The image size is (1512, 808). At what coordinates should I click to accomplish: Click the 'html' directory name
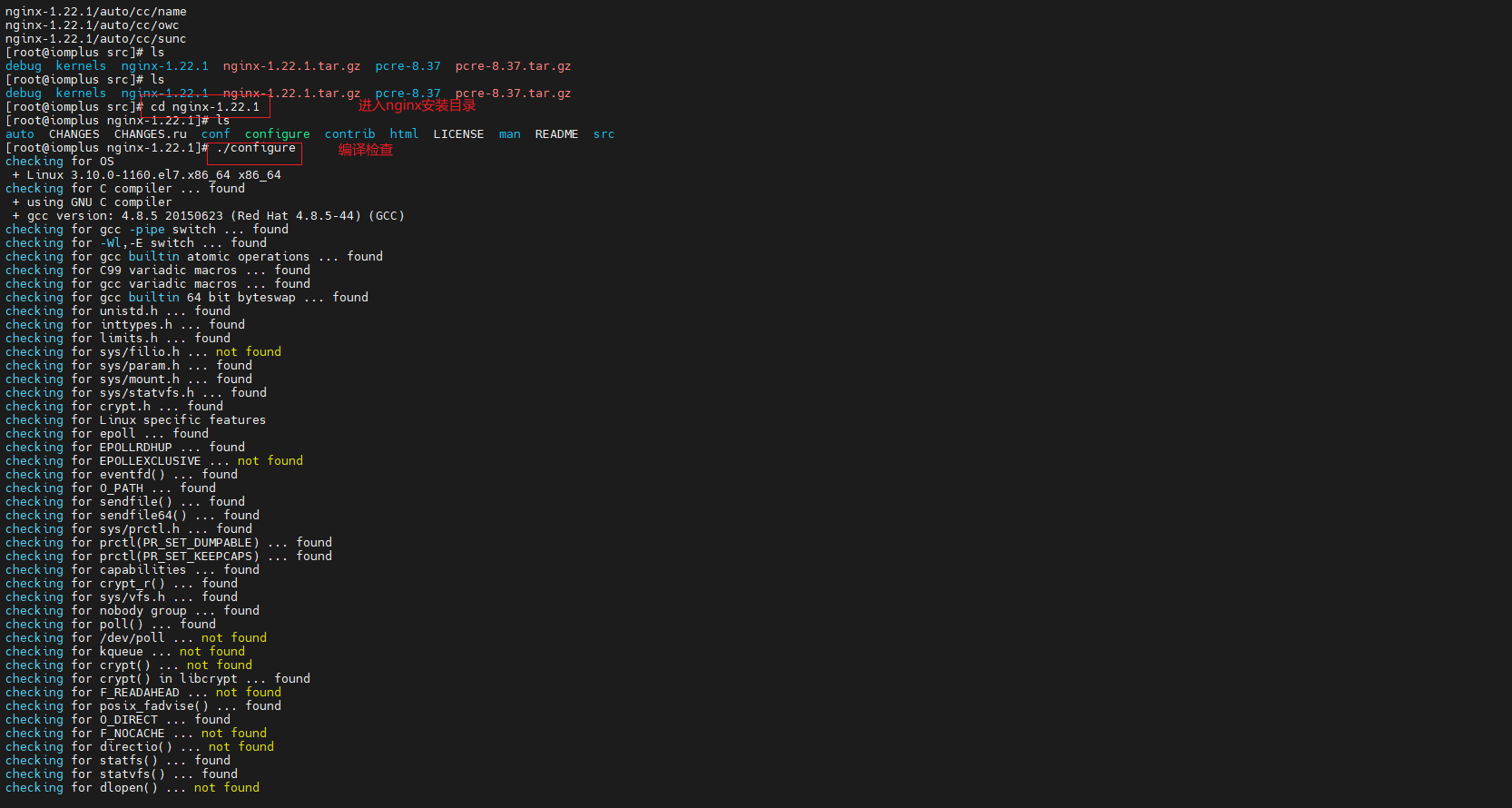point(405,134)
